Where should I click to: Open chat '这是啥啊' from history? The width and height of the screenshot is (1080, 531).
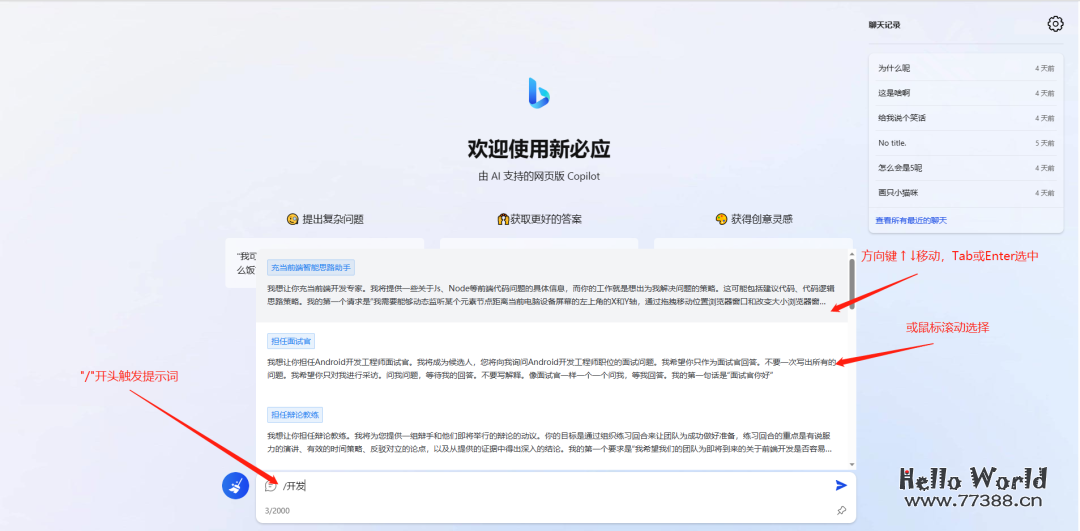[x=966, y=93]
